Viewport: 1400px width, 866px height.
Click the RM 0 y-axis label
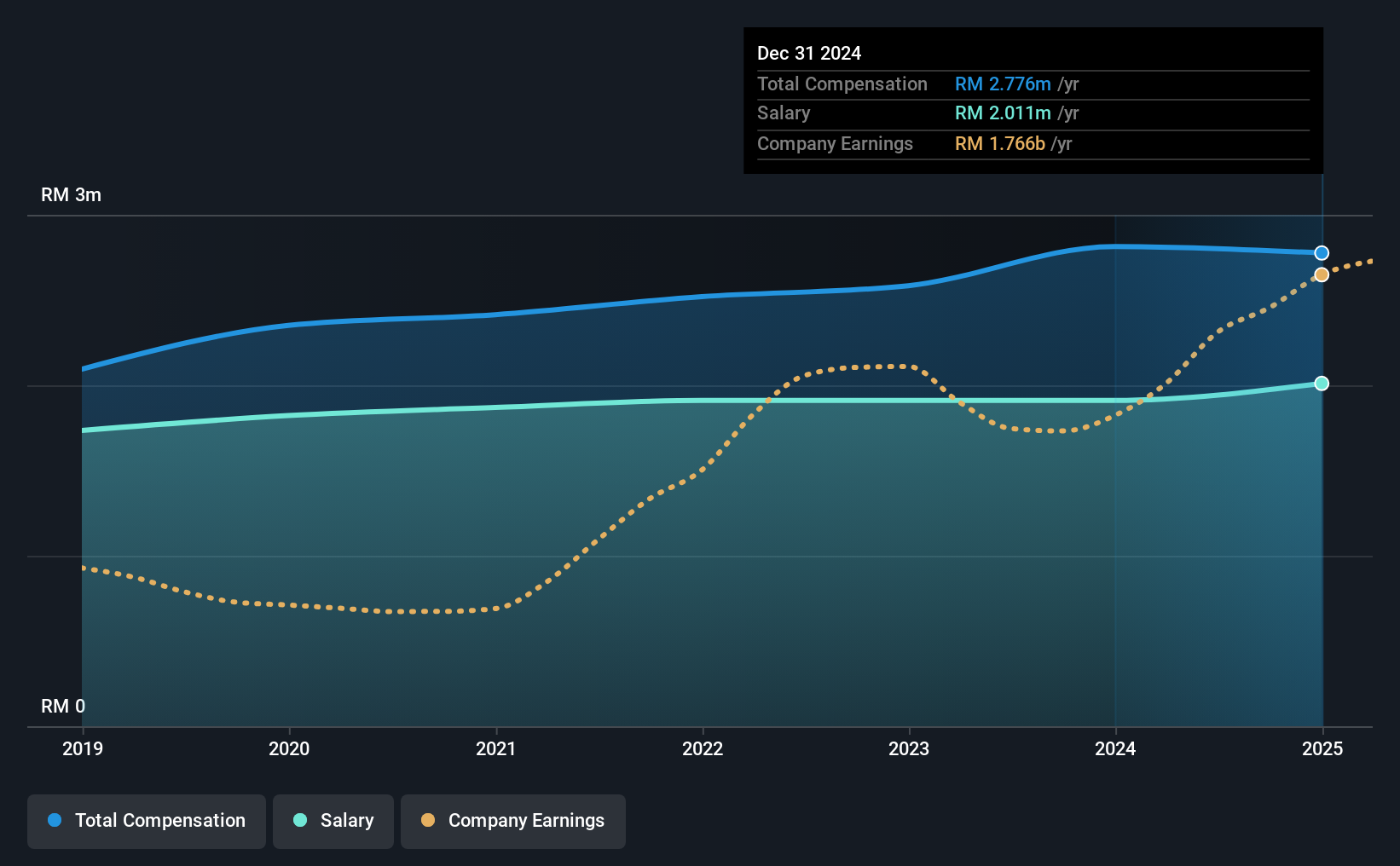pyautogui.click(x=63, y=706)
